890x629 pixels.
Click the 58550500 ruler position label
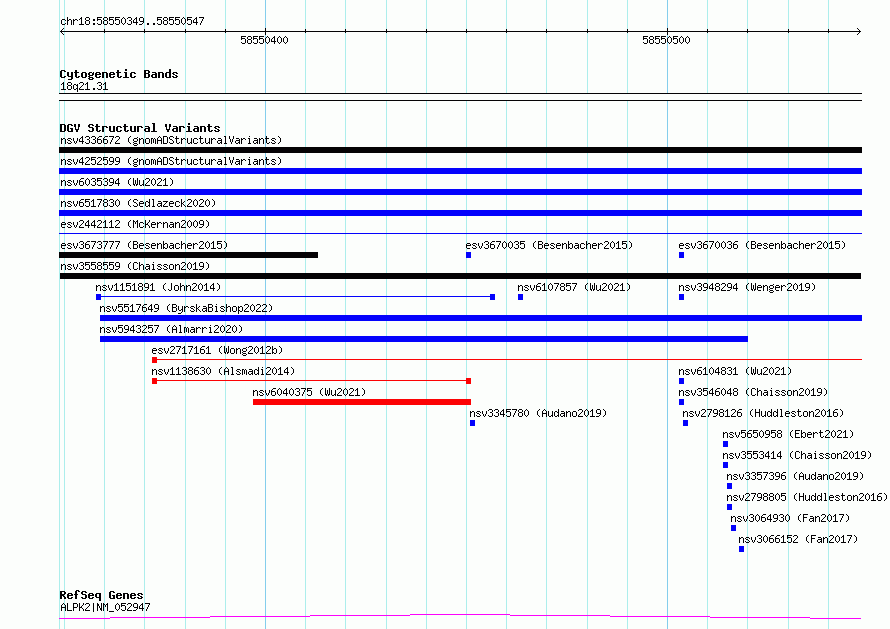666,40
